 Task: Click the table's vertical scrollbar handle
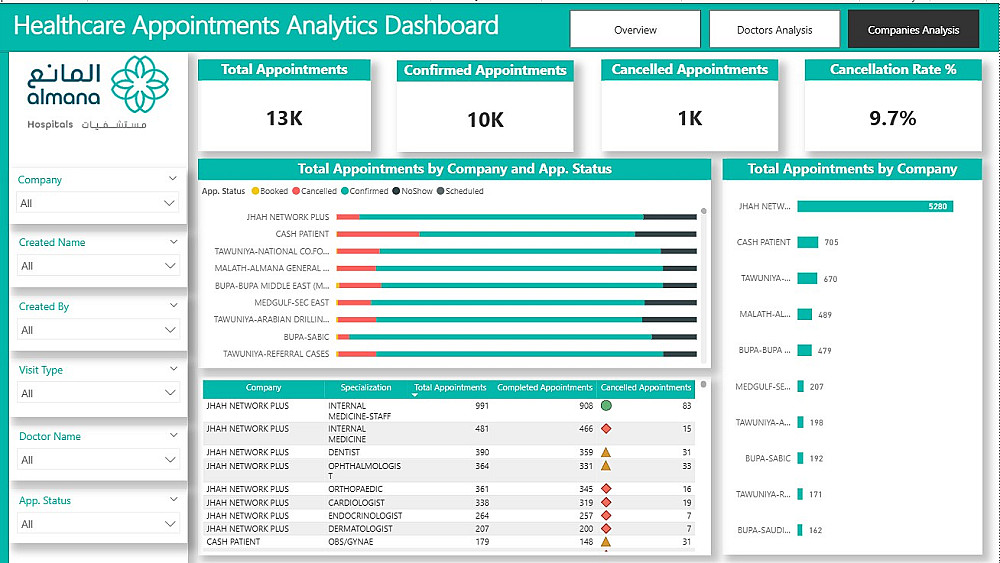point(703,384)
